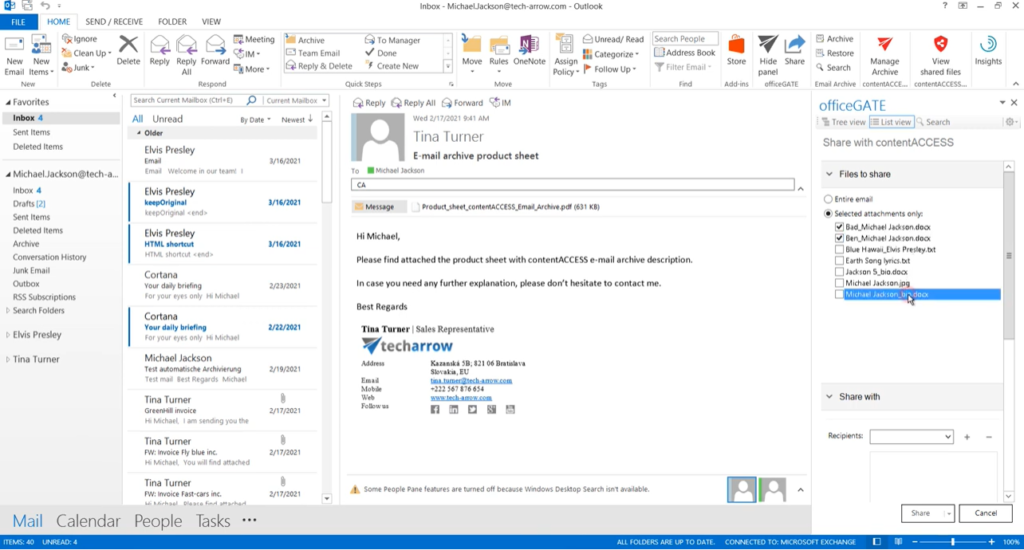The image size is (1024, 550).
Task: Select the Entire email radio button
Action: pos(828,199)
